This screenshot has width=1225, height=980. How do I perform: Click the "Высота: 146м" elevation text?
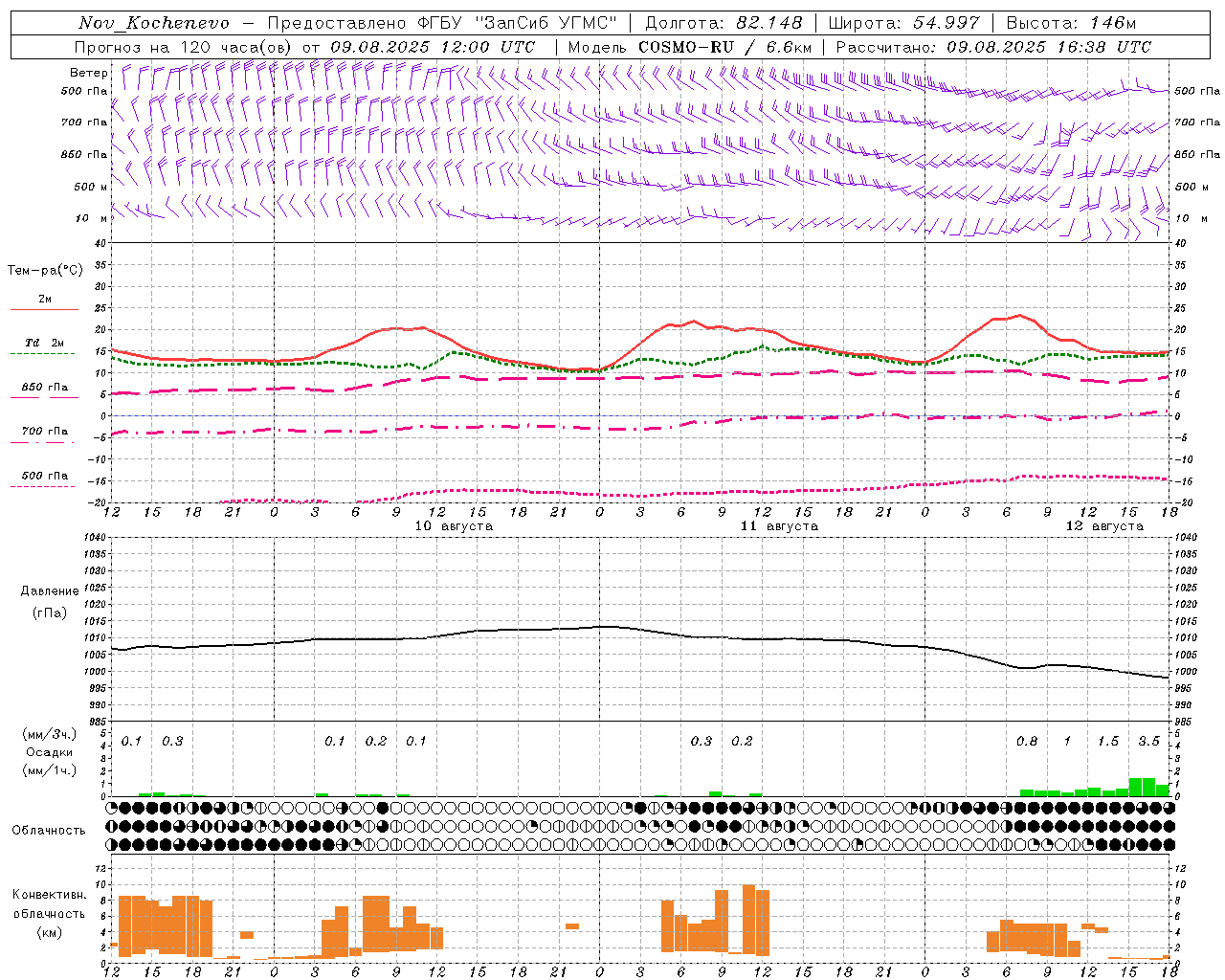[x=1072, y=23]
